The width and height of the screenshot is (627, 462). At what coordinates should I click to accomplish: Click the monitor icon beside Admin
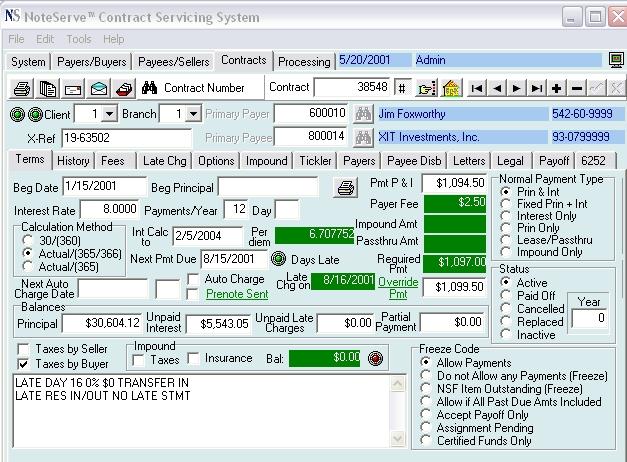pyautogui.click(x=616, y=60)
